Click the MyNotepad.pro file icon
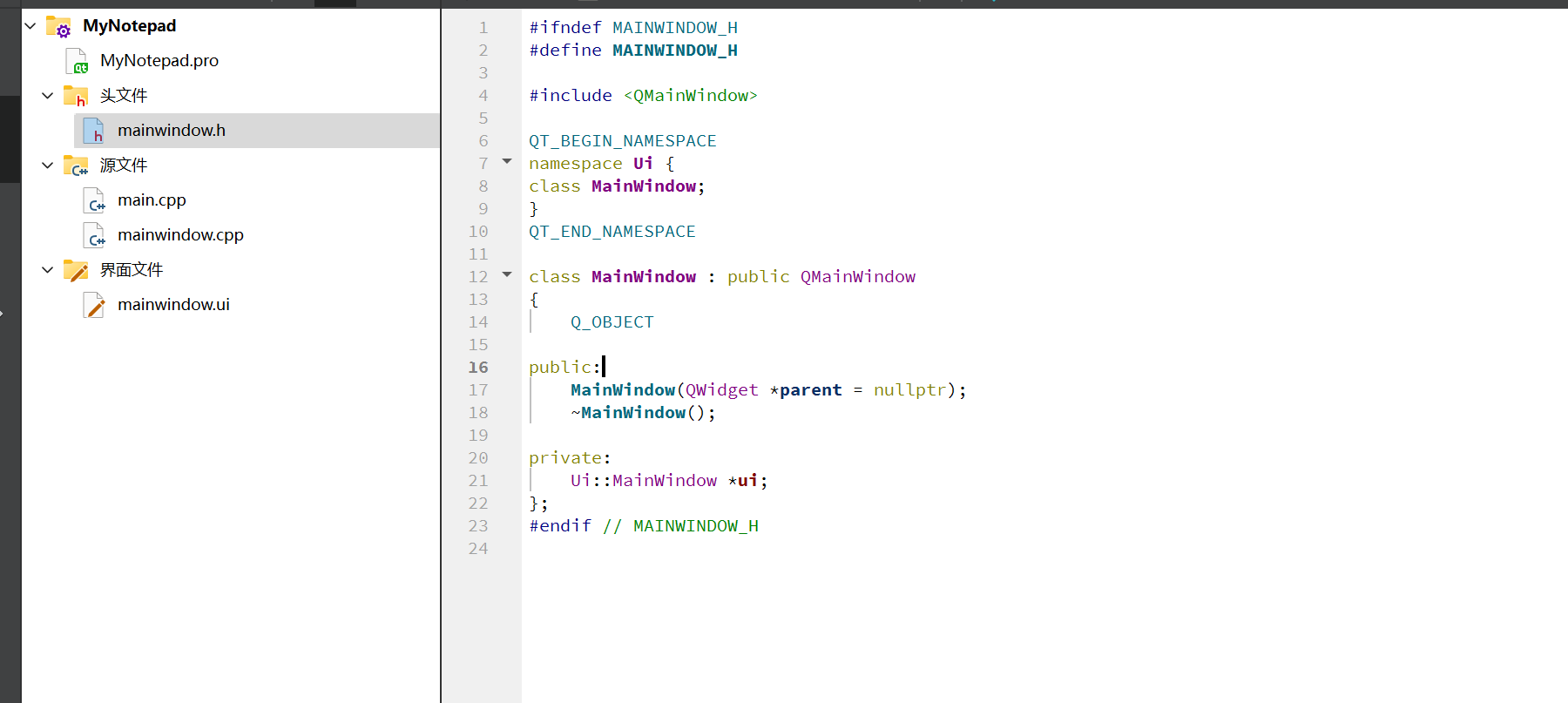 pyautogui.click(x=77, y=61)
